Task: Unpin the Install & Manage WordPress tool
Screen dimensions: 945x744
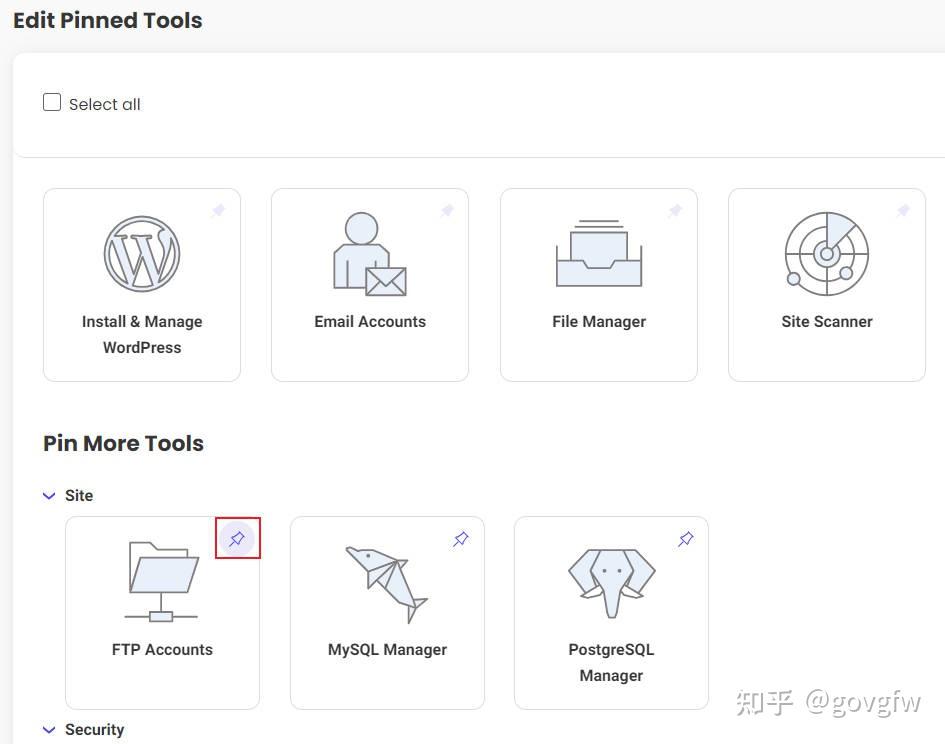Action: pyautogui.click(x=218, y=211)
